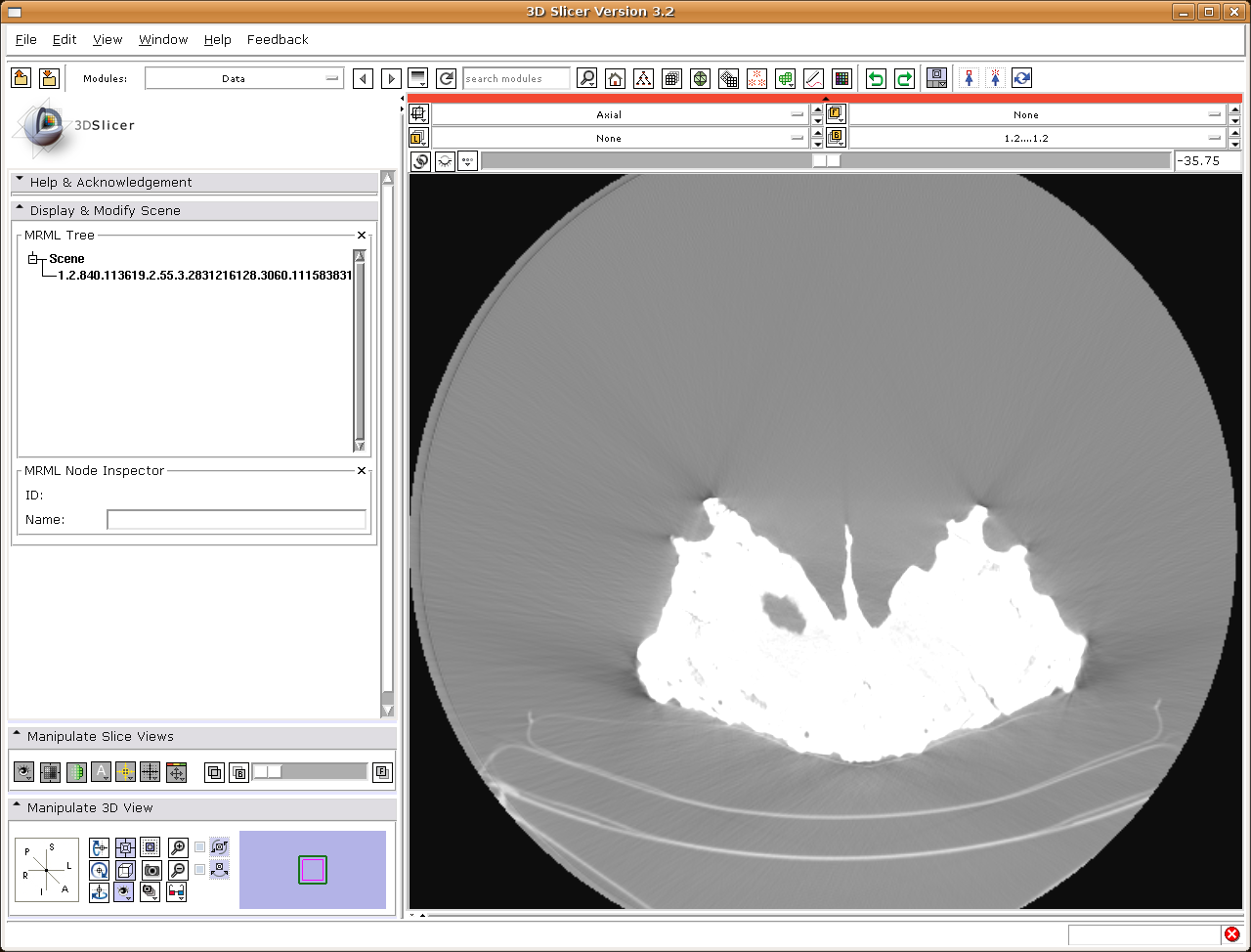Click the zoom out magnifier in 3D View panel
1251x952 pixels.
pyautogui.click(x=178, y=870)
